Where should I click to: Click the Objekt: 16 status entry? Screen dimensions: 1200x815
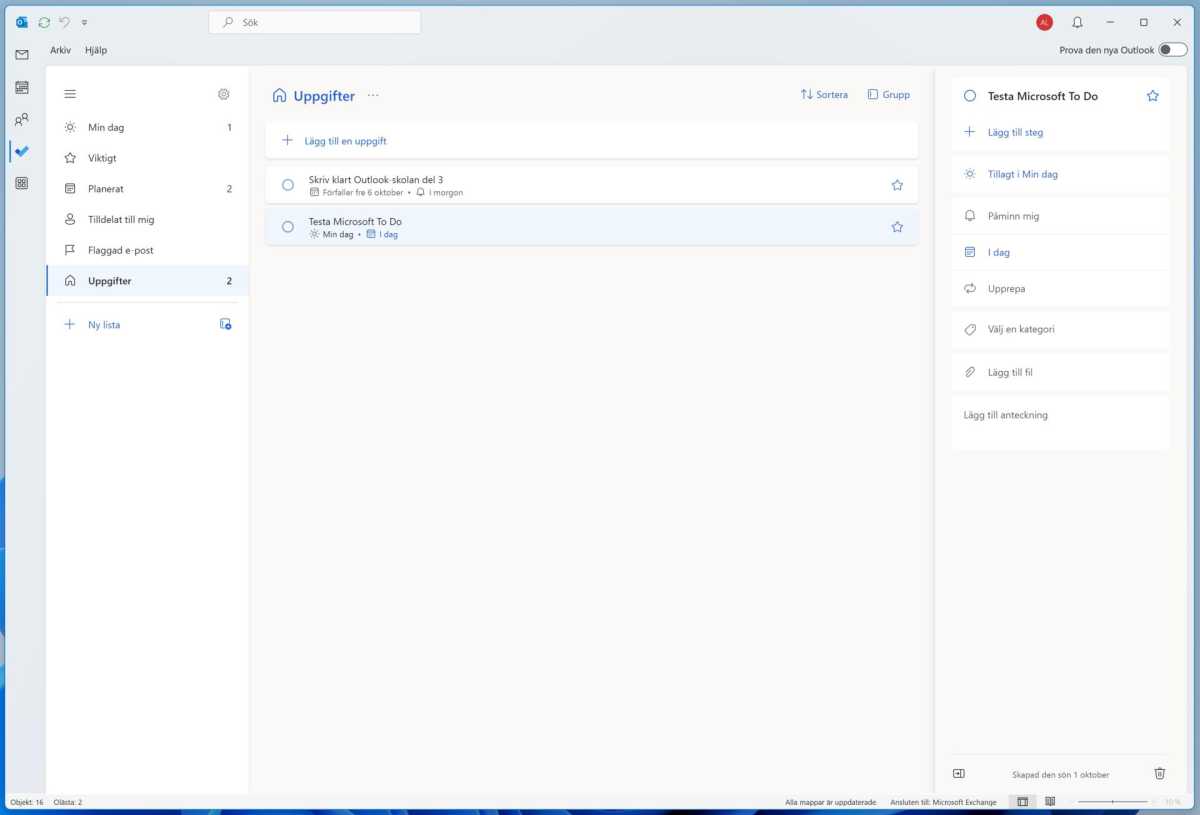pos(26,802)
